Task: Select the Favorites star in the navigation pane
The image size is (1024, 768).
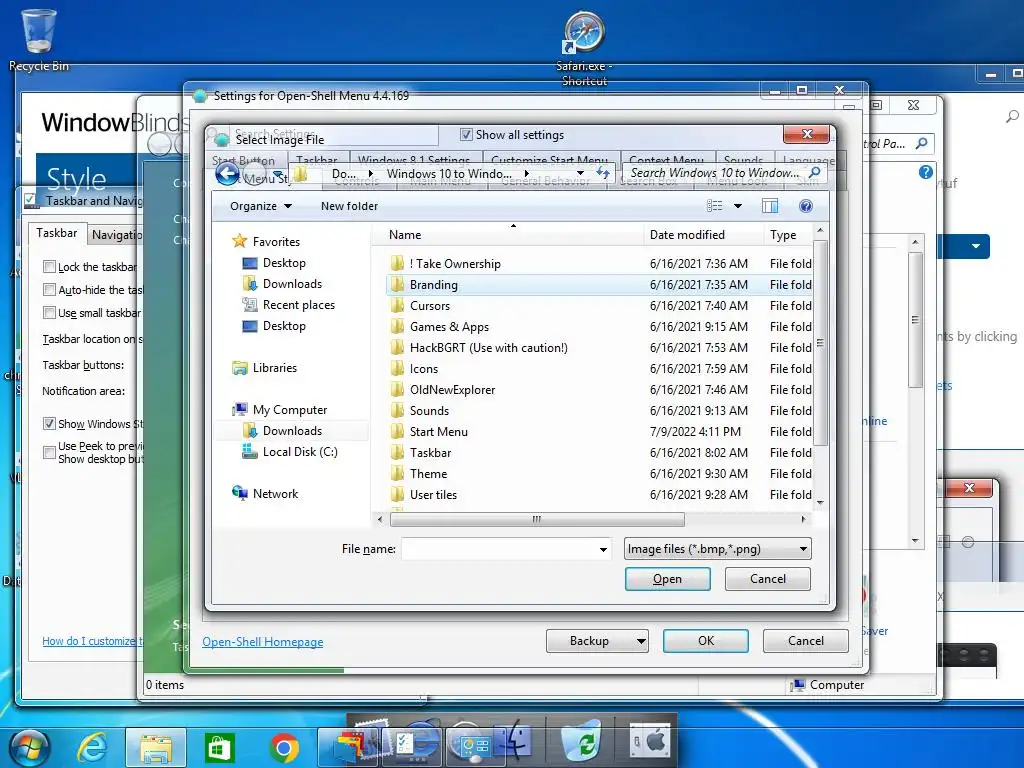Action: (x=240, y=241)
